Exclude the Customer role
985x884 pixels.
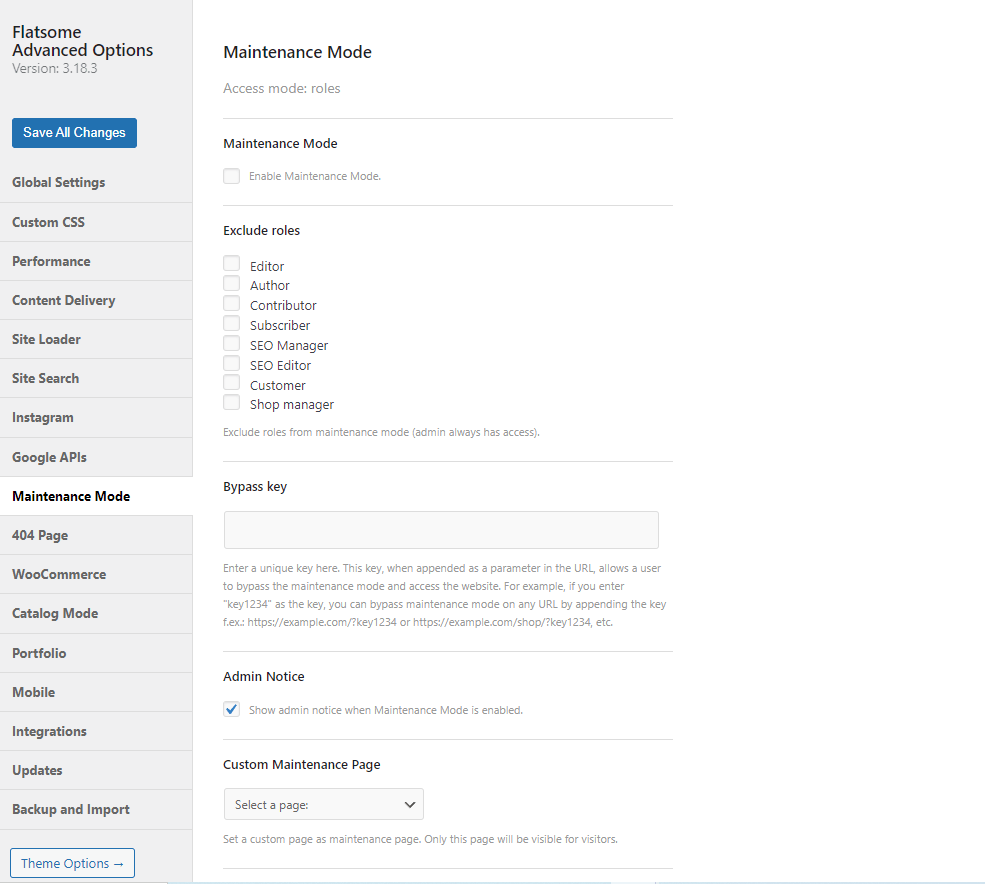[231, 383]
